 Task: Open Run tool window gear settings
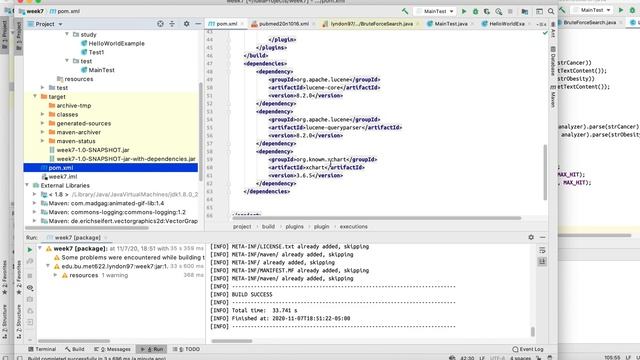[x=531, y=237]
